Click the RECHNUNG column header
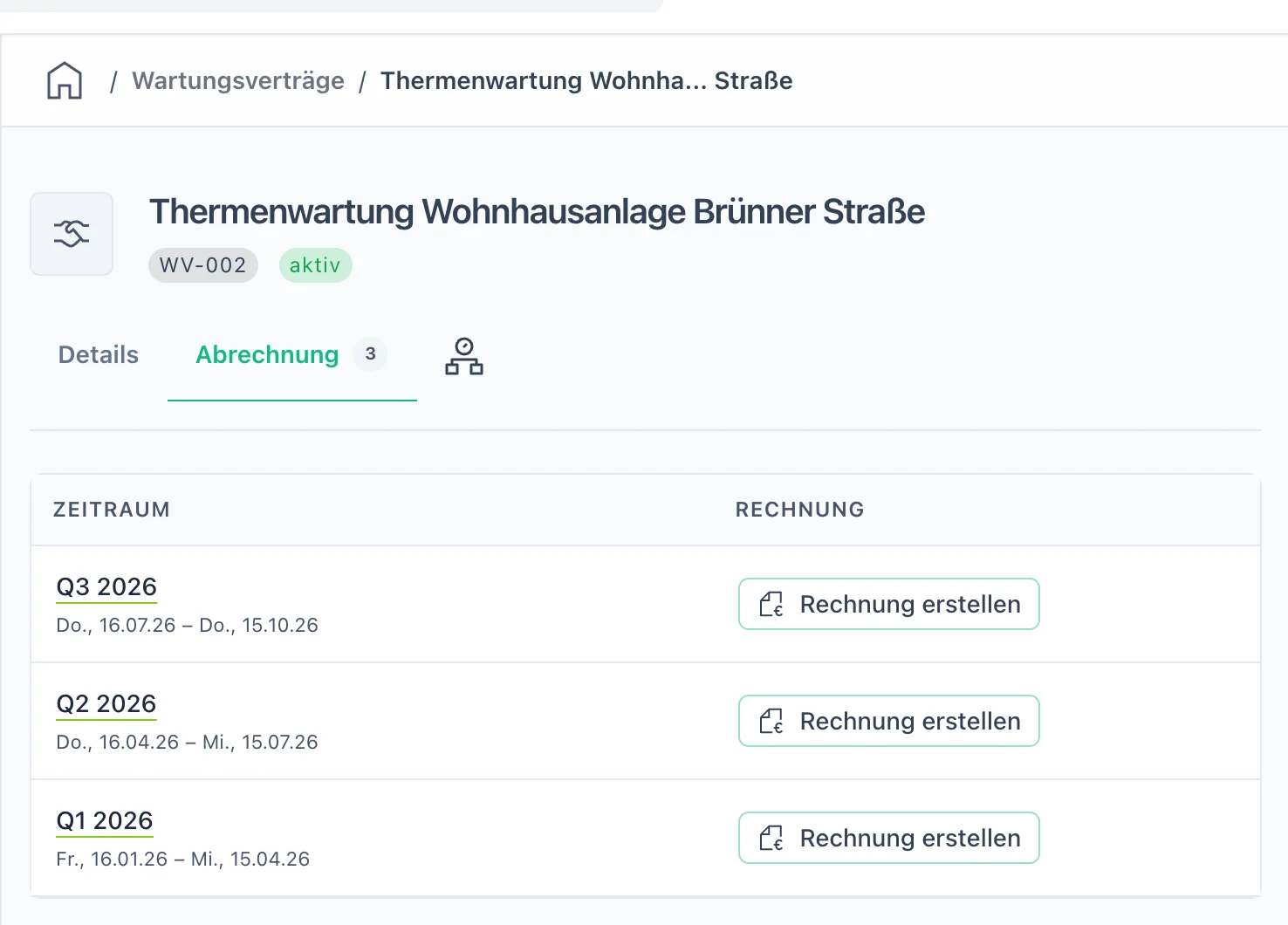This screenshot has height=925, width=1288. (800, 510)
